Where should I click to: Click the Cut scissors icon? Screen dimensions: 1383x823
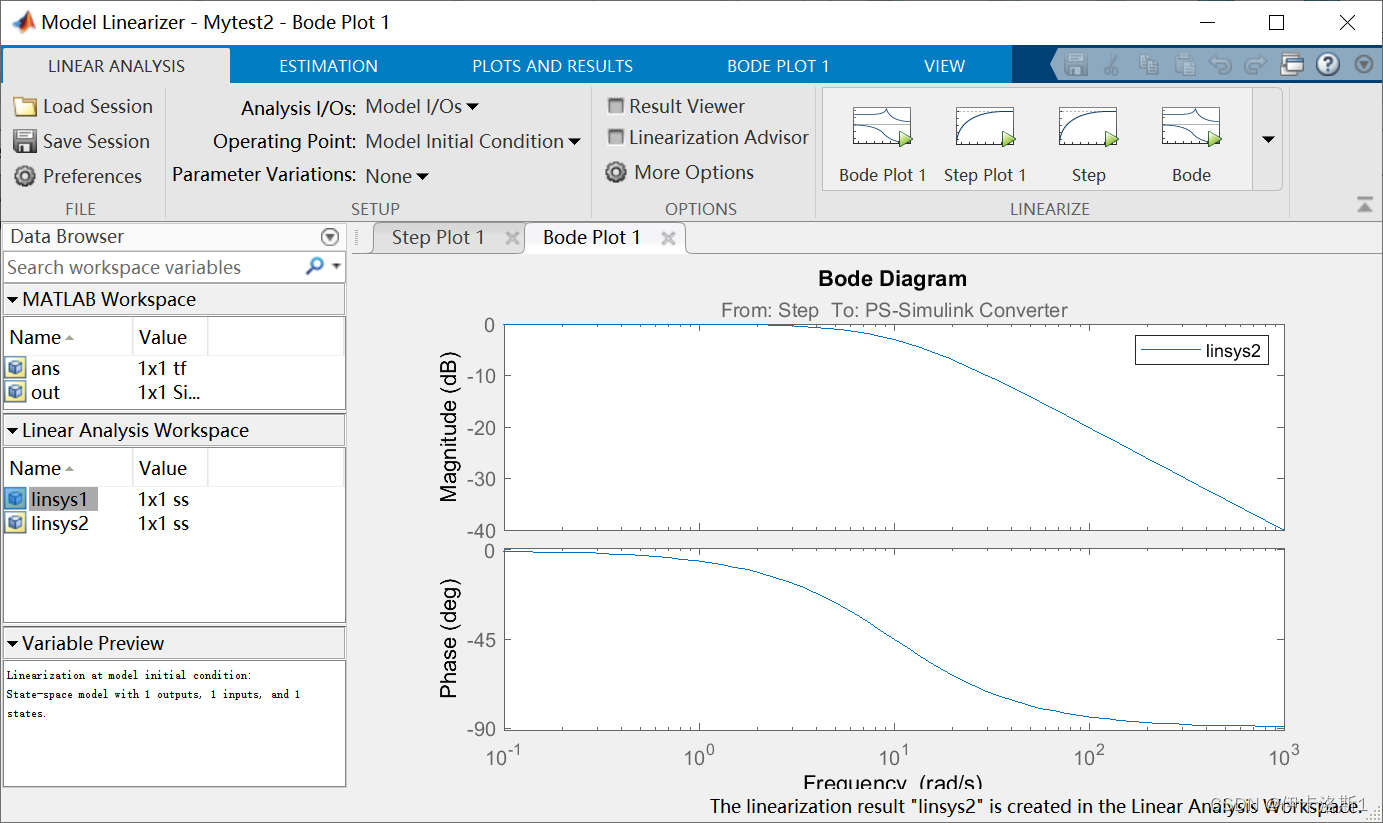pyautogui.click(x=1111, y=65)
